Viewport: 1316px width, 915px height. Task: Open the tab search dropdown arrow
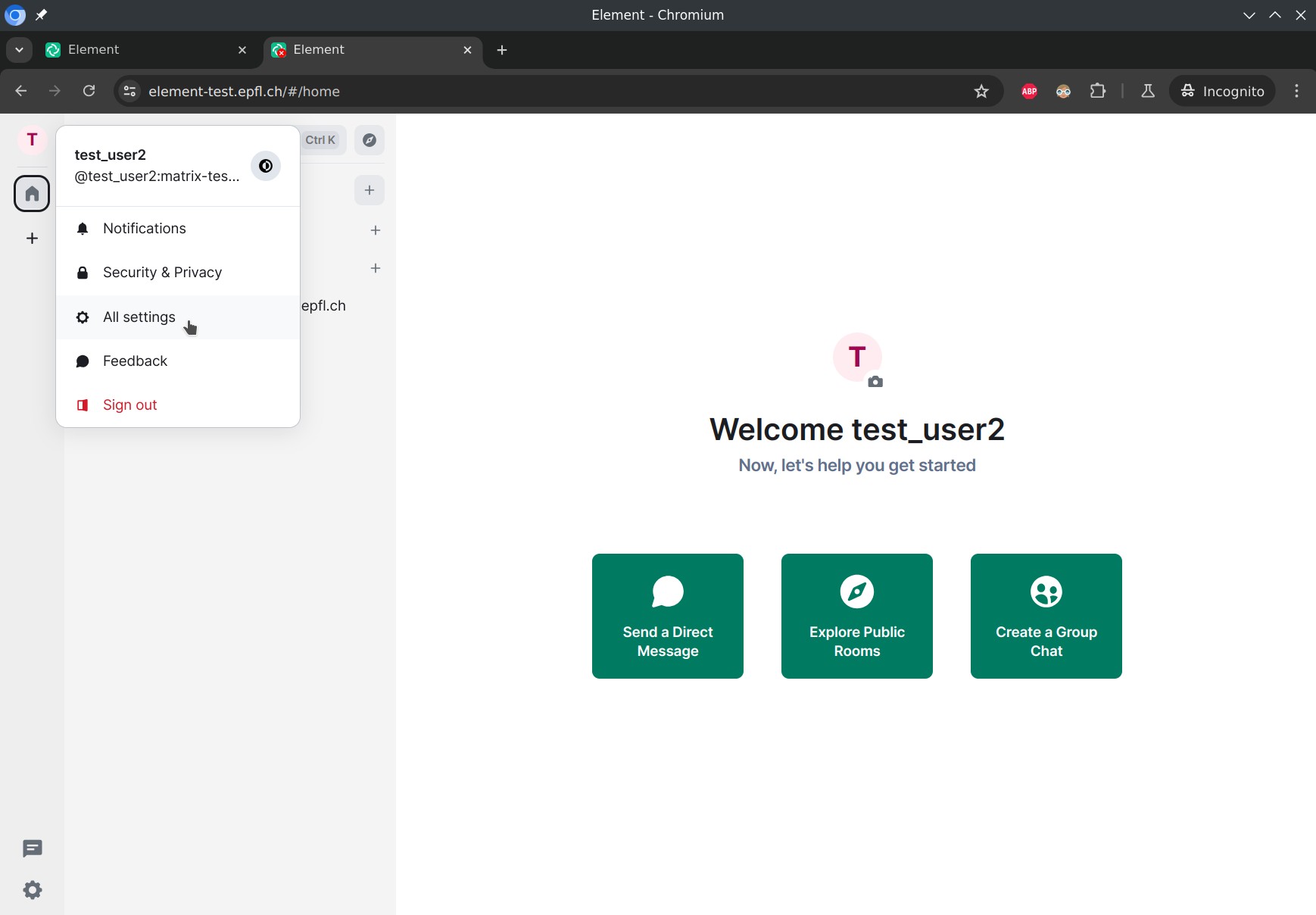[19, 50]
